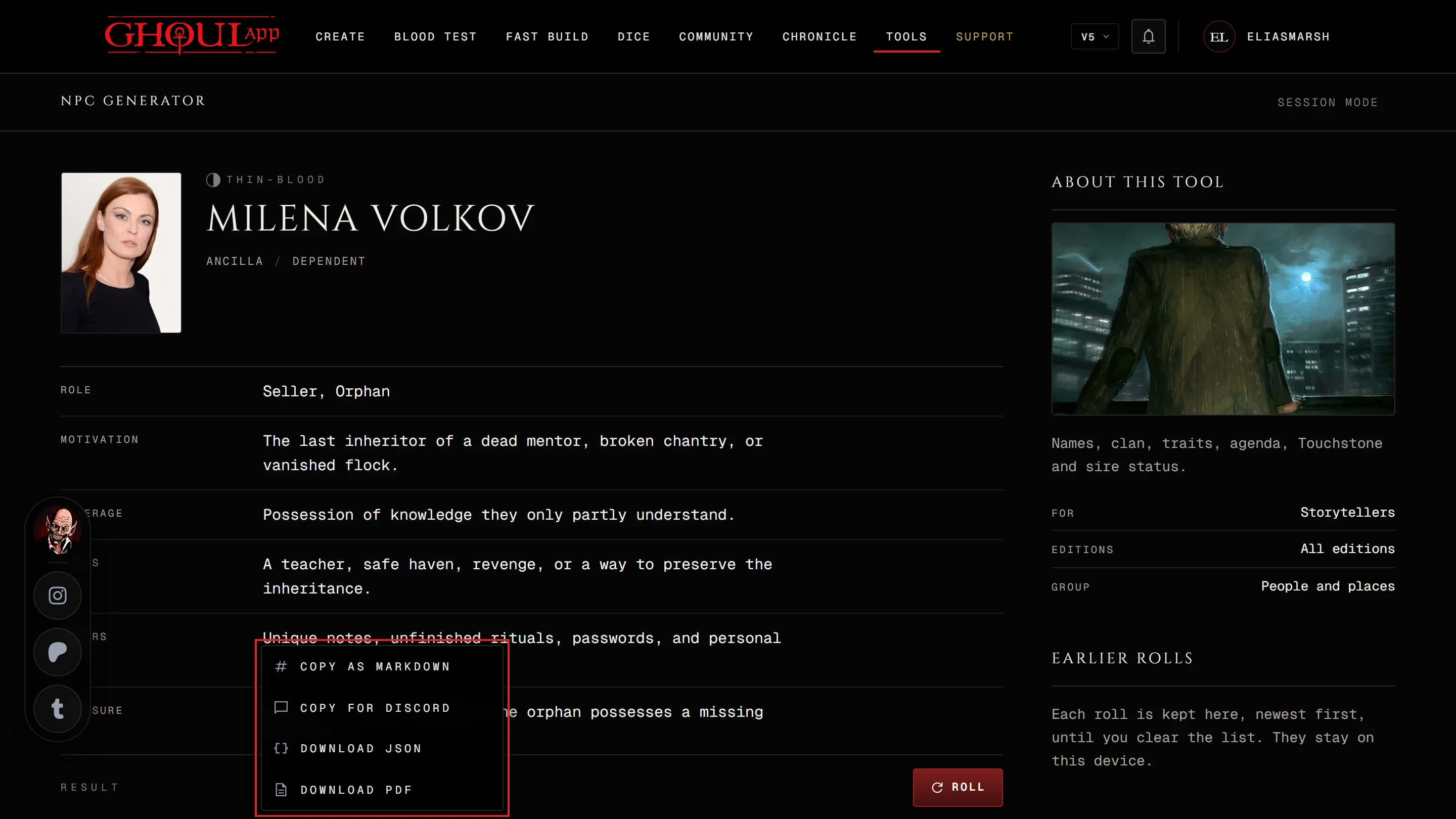The image size is (1456, 819).
Task: Click the 'Storytellers' value
Action: point(1347,512)
